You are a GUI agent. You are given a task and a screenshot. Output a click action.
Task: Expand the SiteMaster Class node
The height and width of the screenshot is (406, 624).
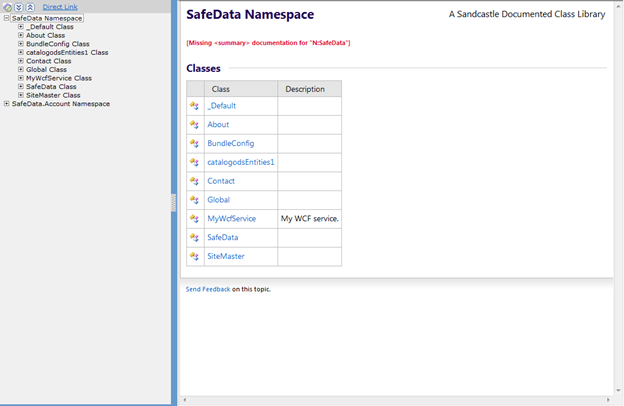21,95
